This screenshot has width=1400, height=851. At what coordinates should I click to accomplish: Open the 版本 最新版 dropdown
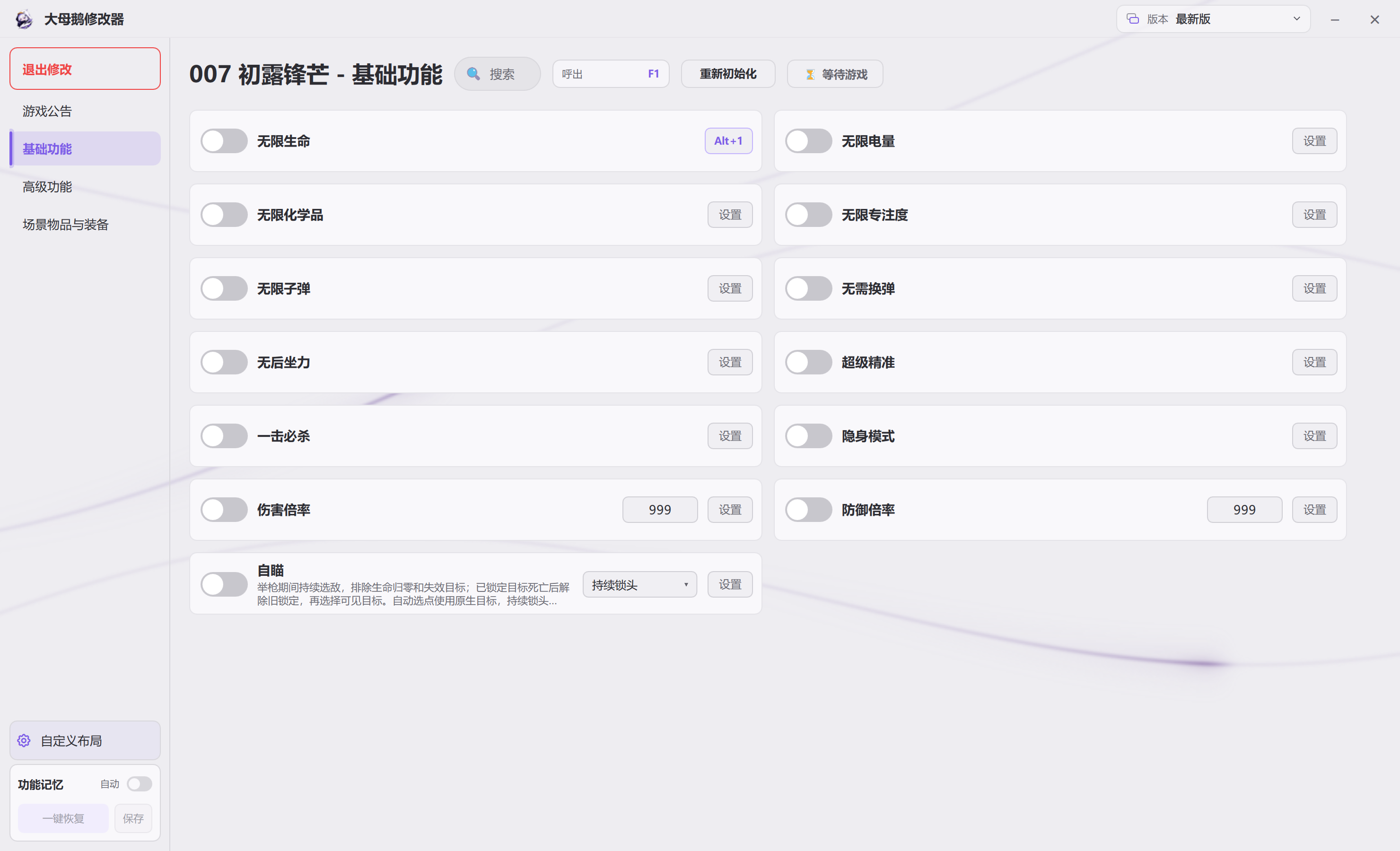click(x=1213, y=19)
